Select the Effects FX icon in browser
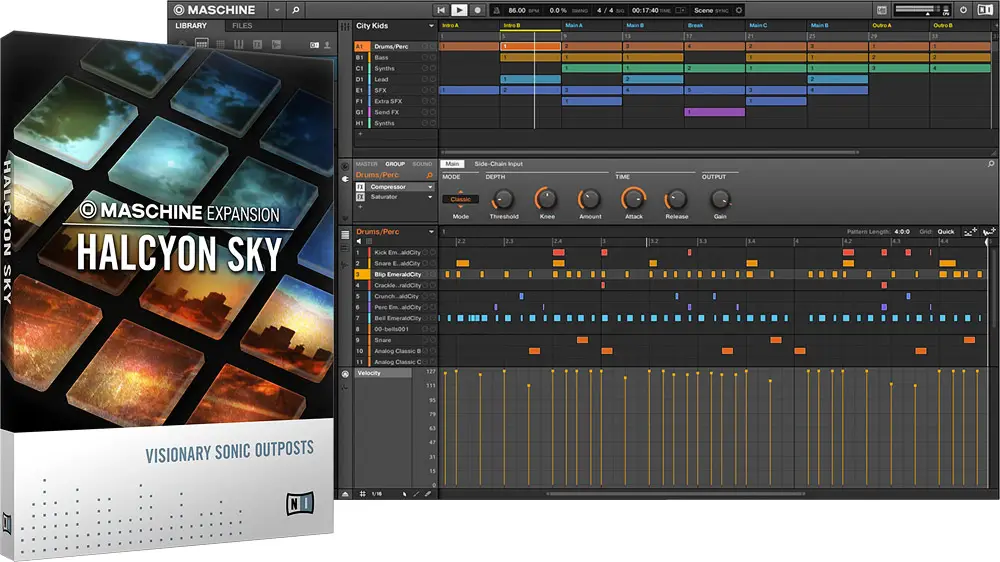The height and width of the screenshot is (562, 1000). click(x=257, y=44)
